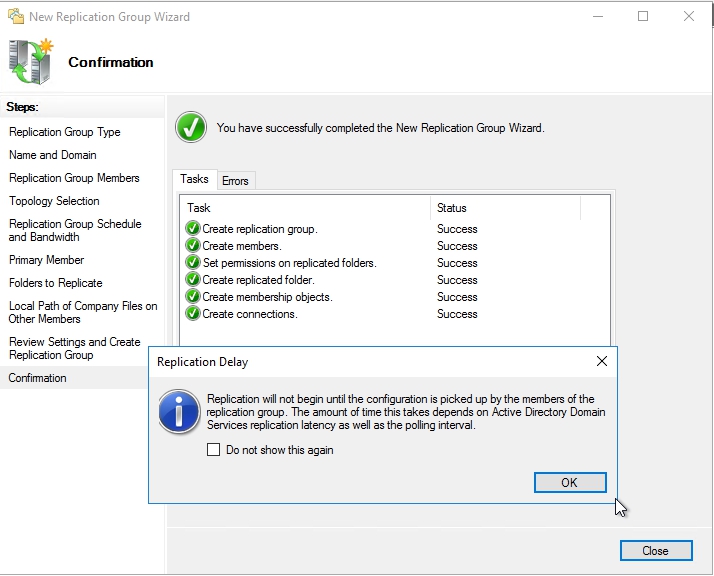This screenshot has height=576, width=714.
Task: Click green check beside Create replicated folder
Action: 193,280
